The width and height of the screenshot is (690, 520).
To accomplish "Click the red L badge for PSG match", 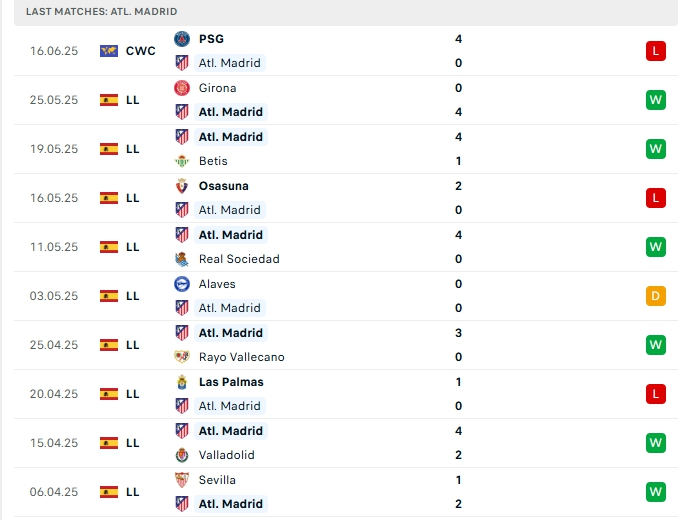I will (x=656, y=51).
